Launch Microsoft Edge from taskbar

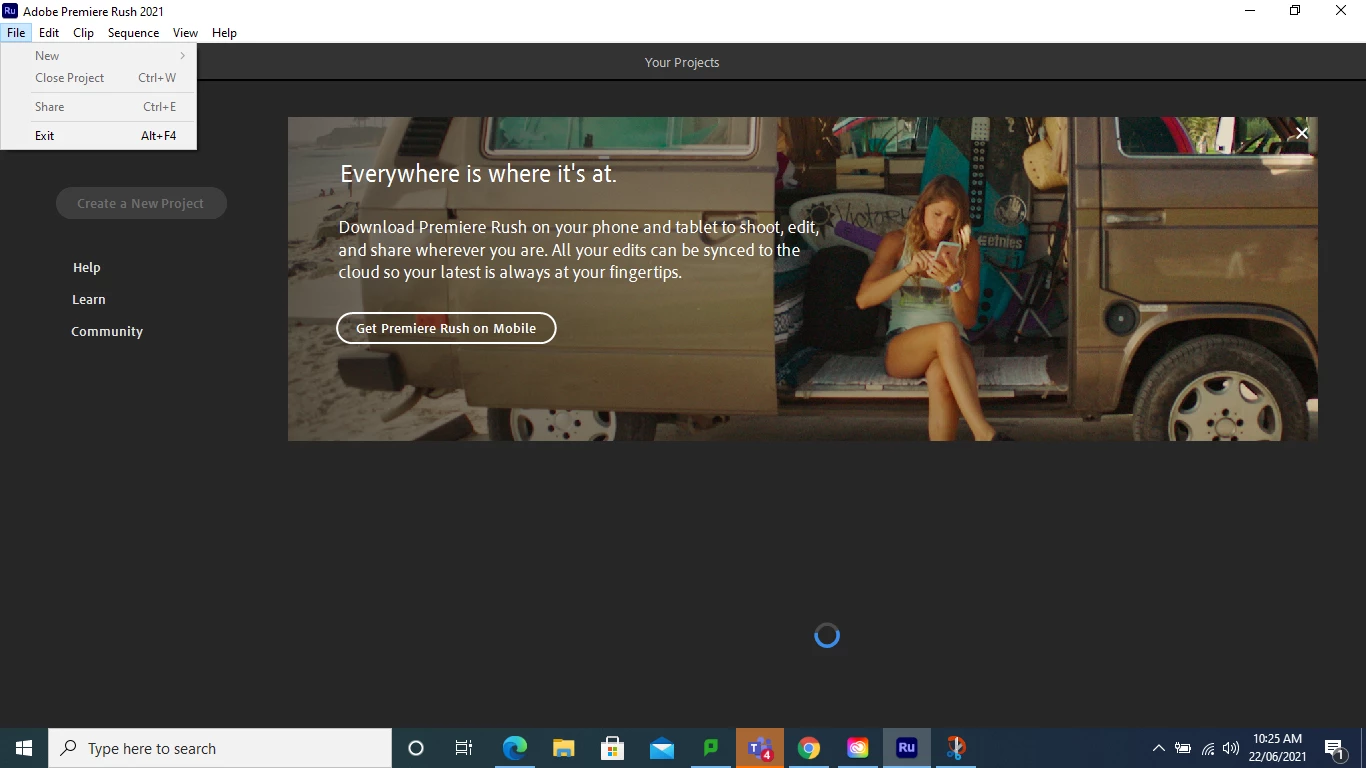coord(514,748)
